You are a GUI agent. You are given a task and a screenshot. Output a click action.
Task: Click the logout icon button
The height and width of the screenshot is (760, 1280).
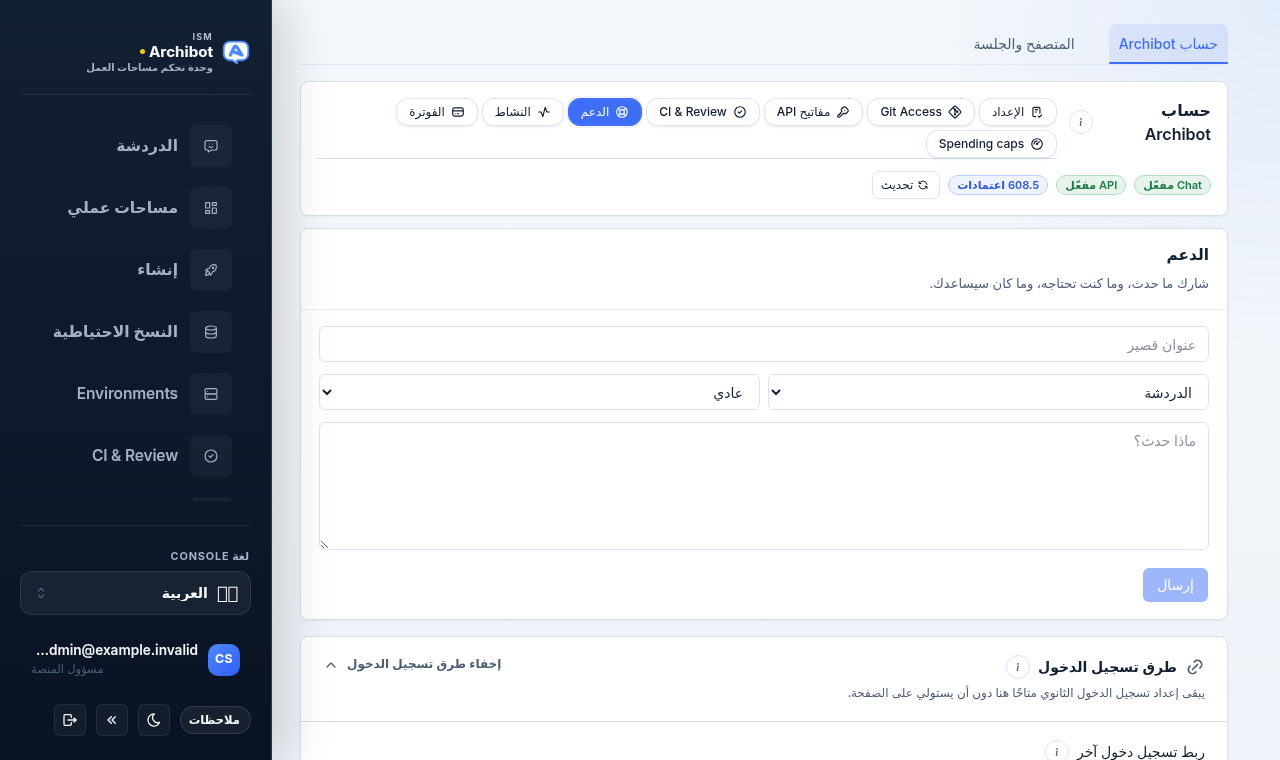[x=70, y=720]
